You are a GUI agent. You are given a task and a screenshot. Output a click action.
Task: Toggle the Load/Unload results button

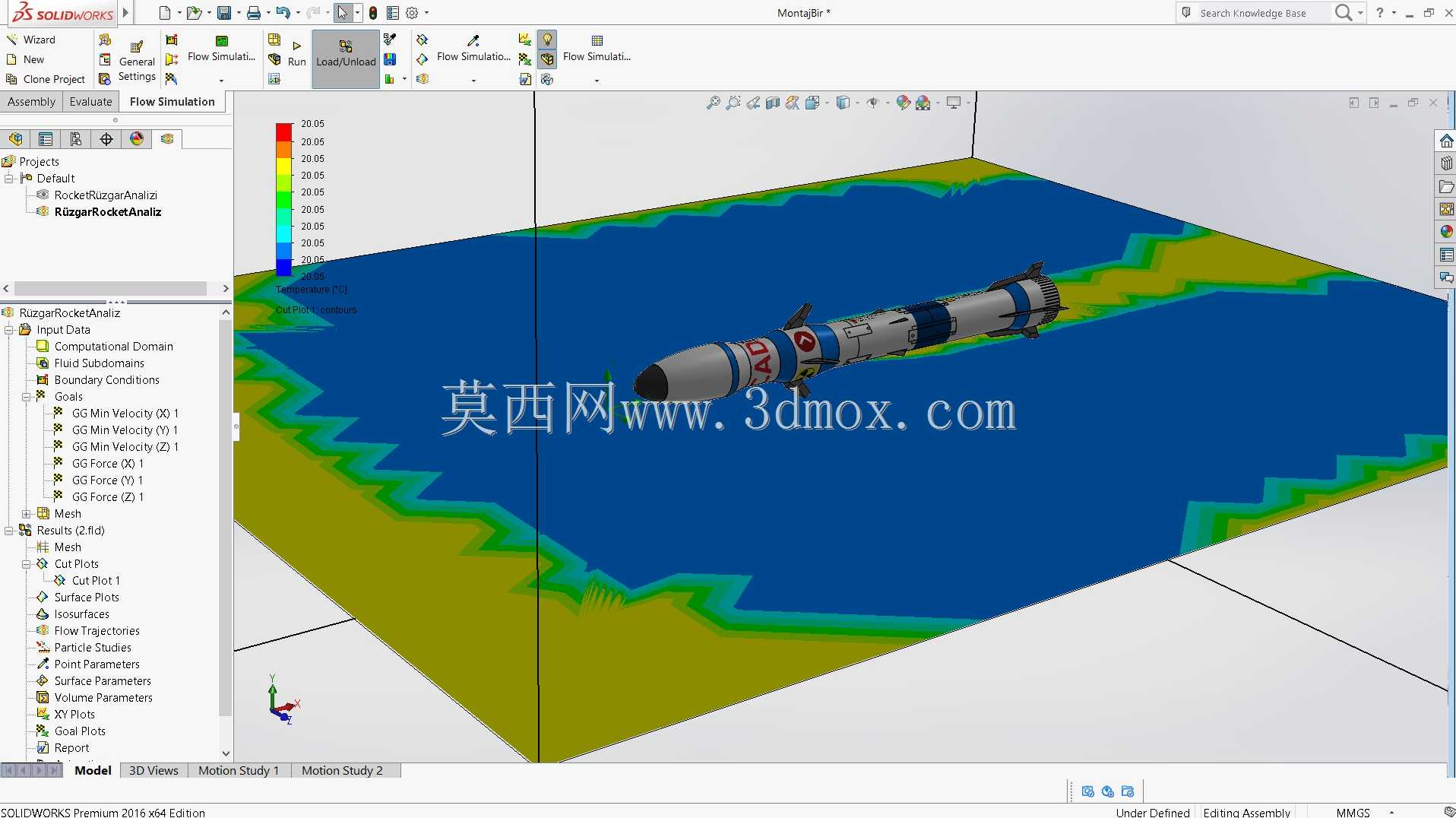[346, 59]
